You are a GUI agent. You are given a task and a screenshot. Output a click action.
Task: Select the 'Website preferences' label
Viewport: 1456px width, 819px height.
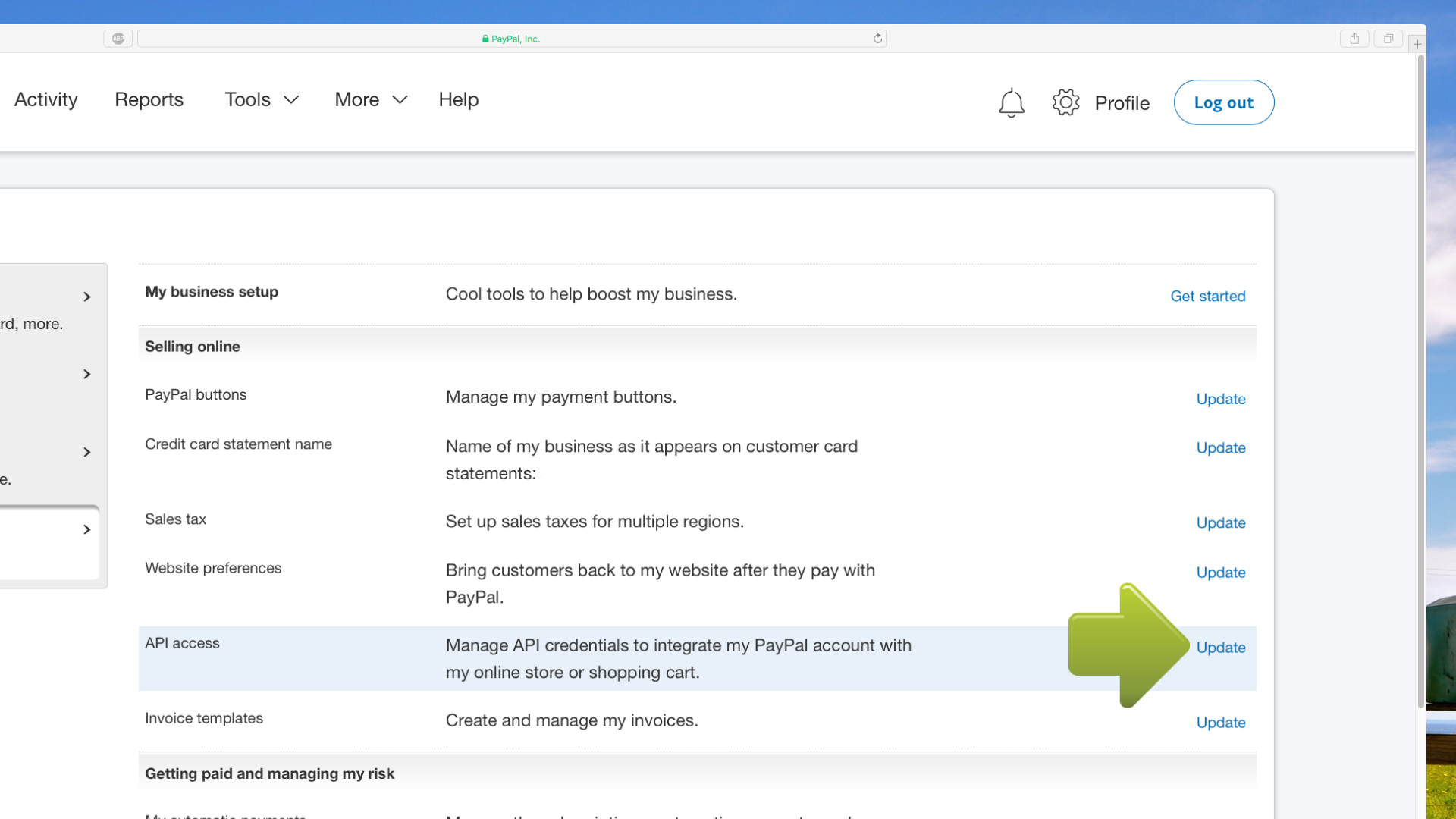tap(213, 568)
